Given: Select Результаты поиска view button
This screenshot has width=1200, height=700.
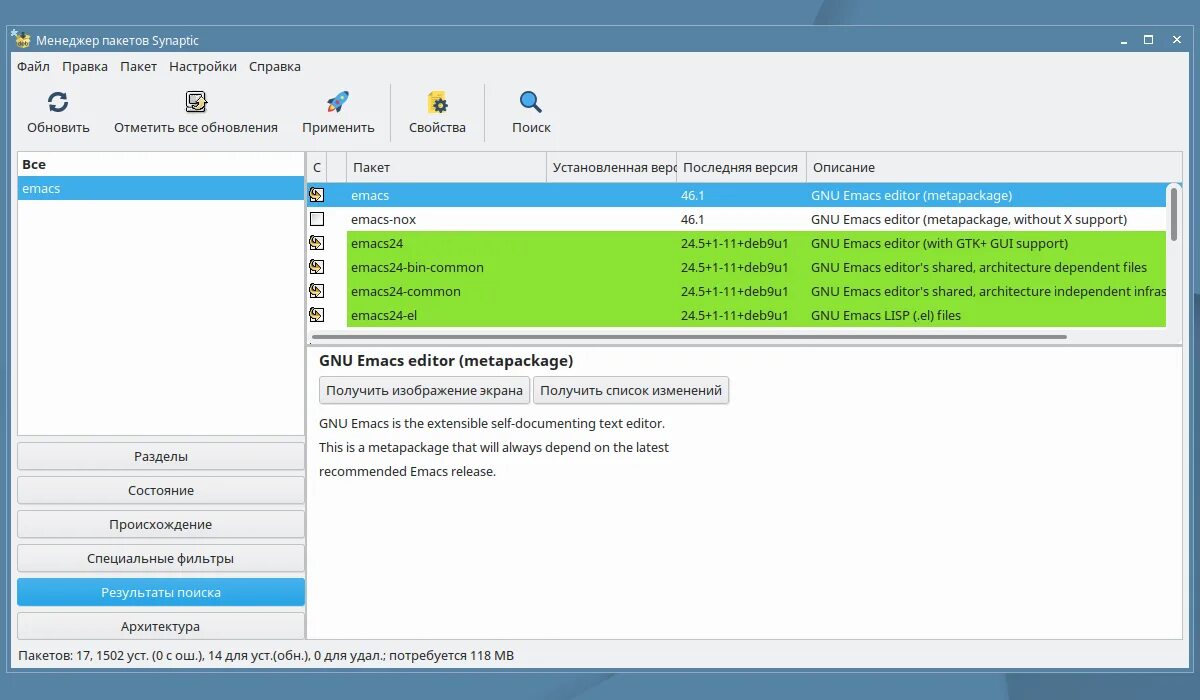Looking at the screenshot, I should click(x=161, y=592).
